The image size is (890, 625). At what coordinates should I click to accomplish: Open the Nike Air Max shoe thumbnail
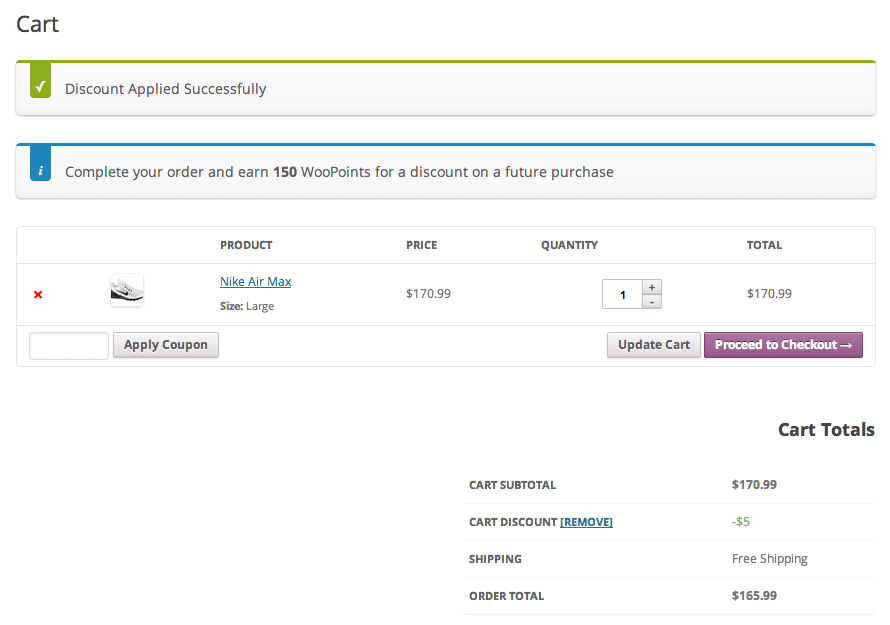point(127,290)
